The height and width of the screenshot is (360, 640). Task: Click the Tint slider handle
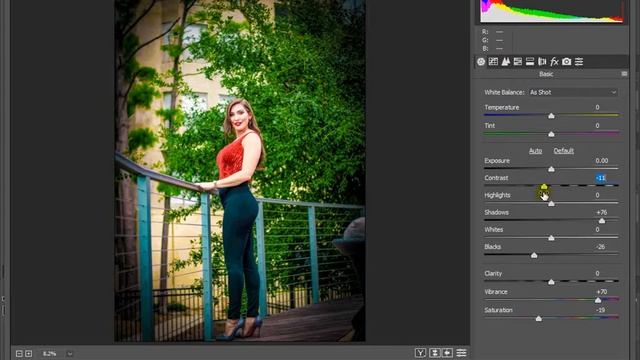tap(551, 134)
